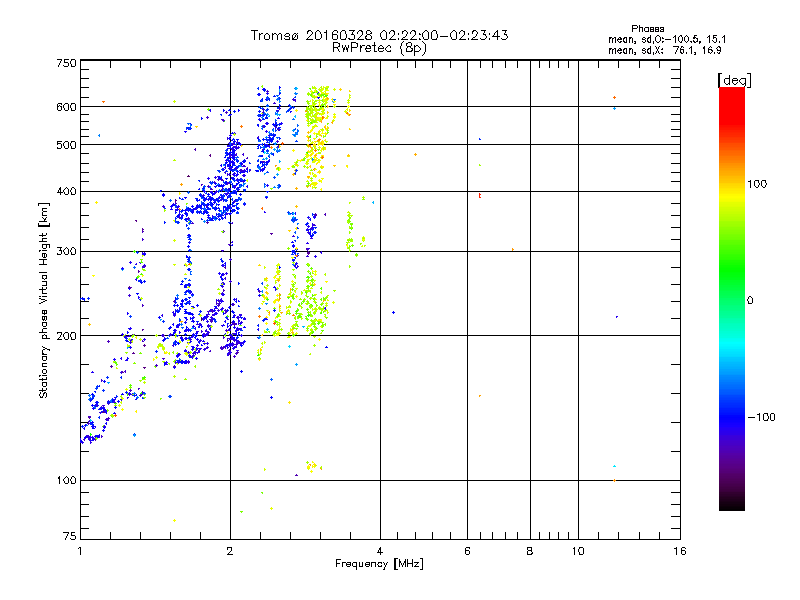Click the '400' y-axis tick label
Viewport: 800px width, 600px height.
click(66, 192)
